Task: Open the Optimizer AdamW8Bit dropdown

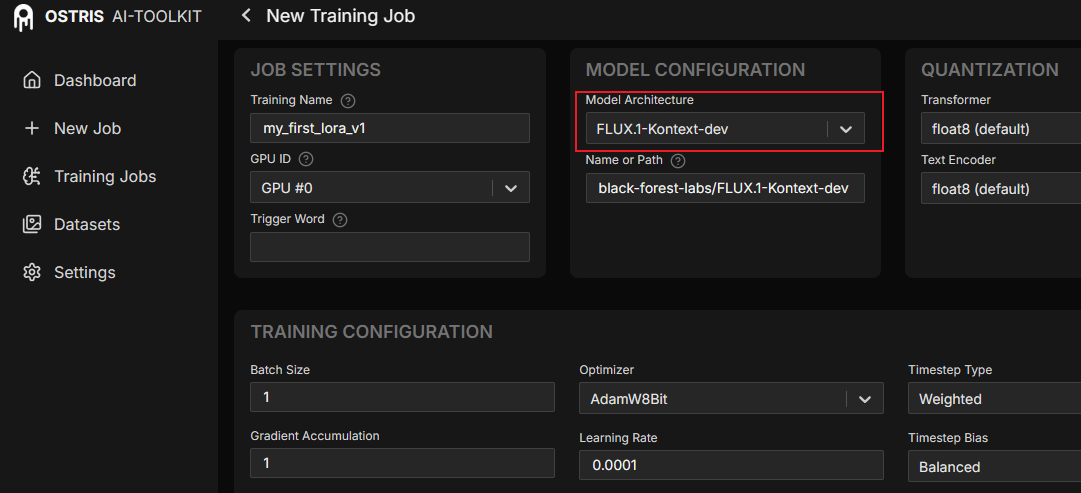Action: [731, 399]
